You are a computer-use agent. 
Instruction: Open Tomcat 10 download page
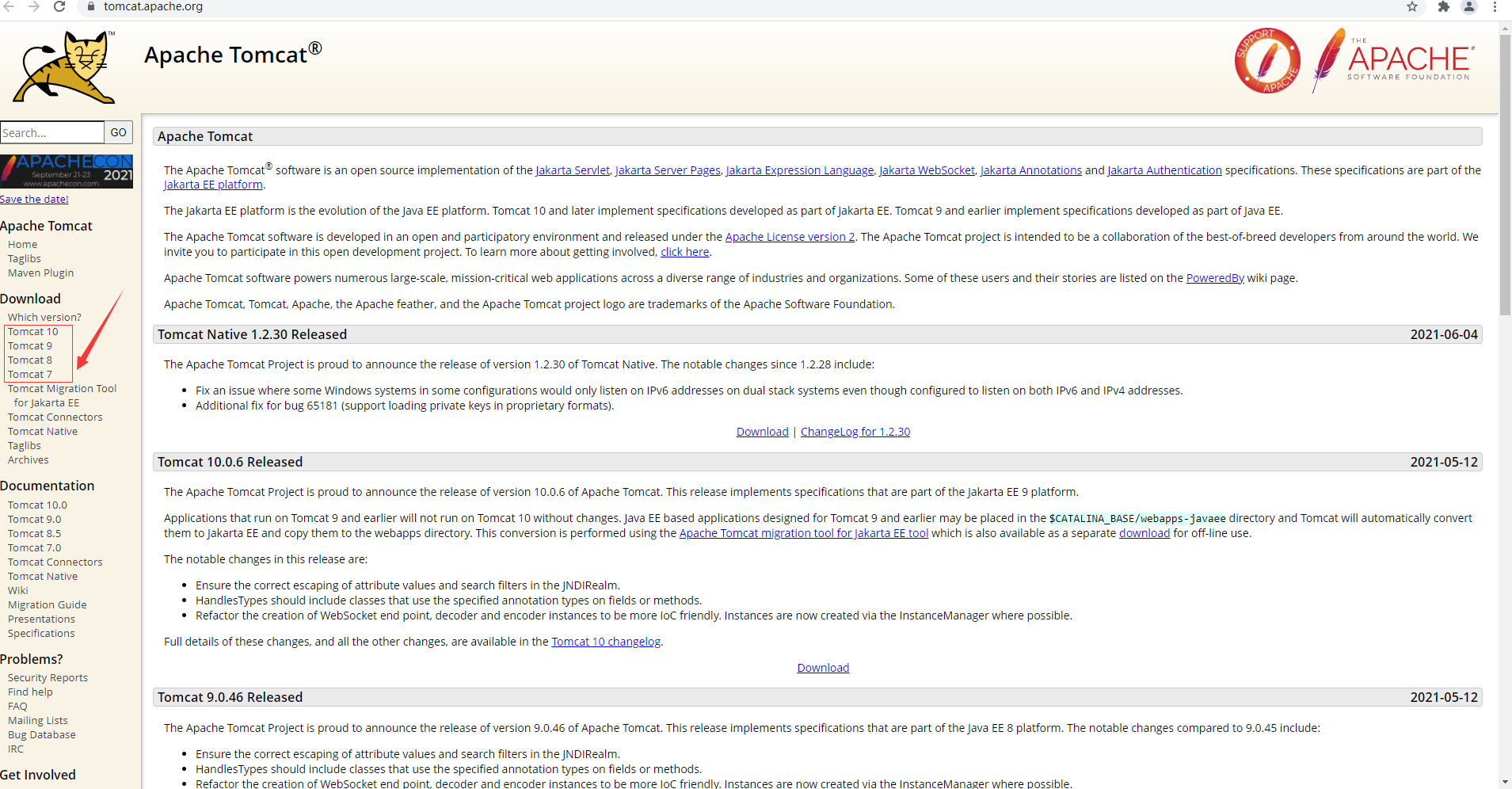coord(33,332)
